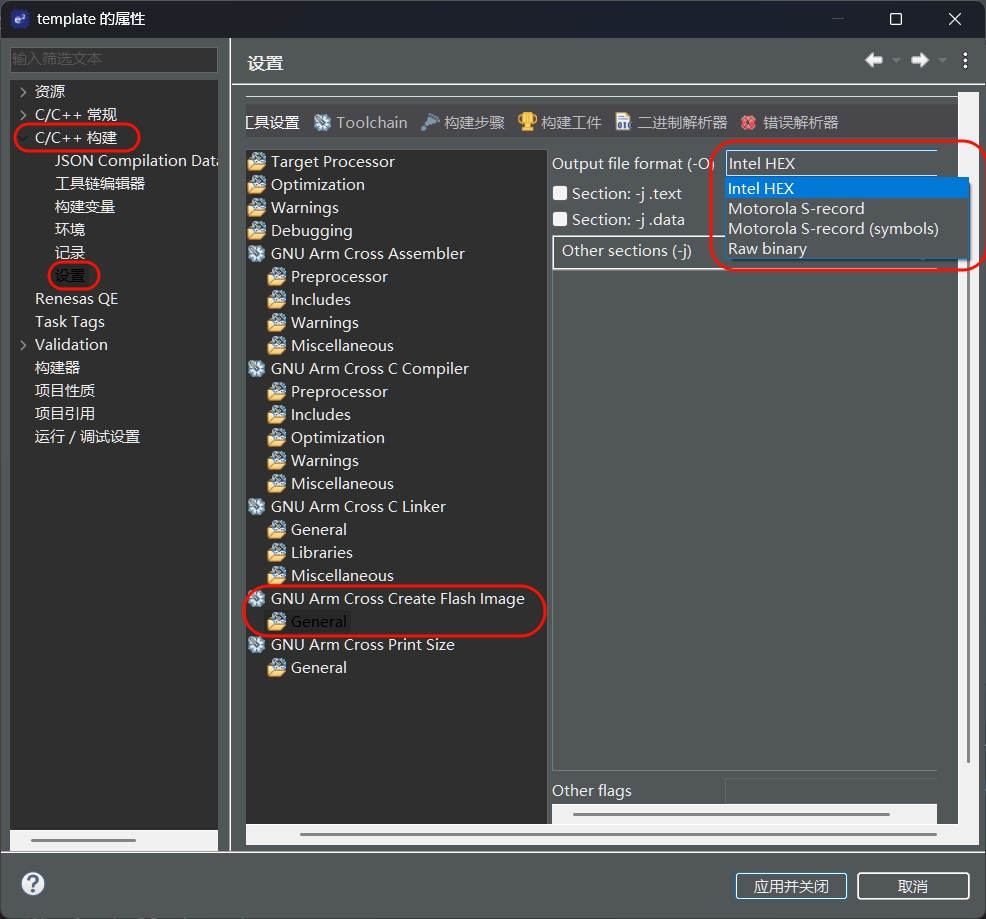Enable the Section: -j .data checkbox

pos(560,219)
